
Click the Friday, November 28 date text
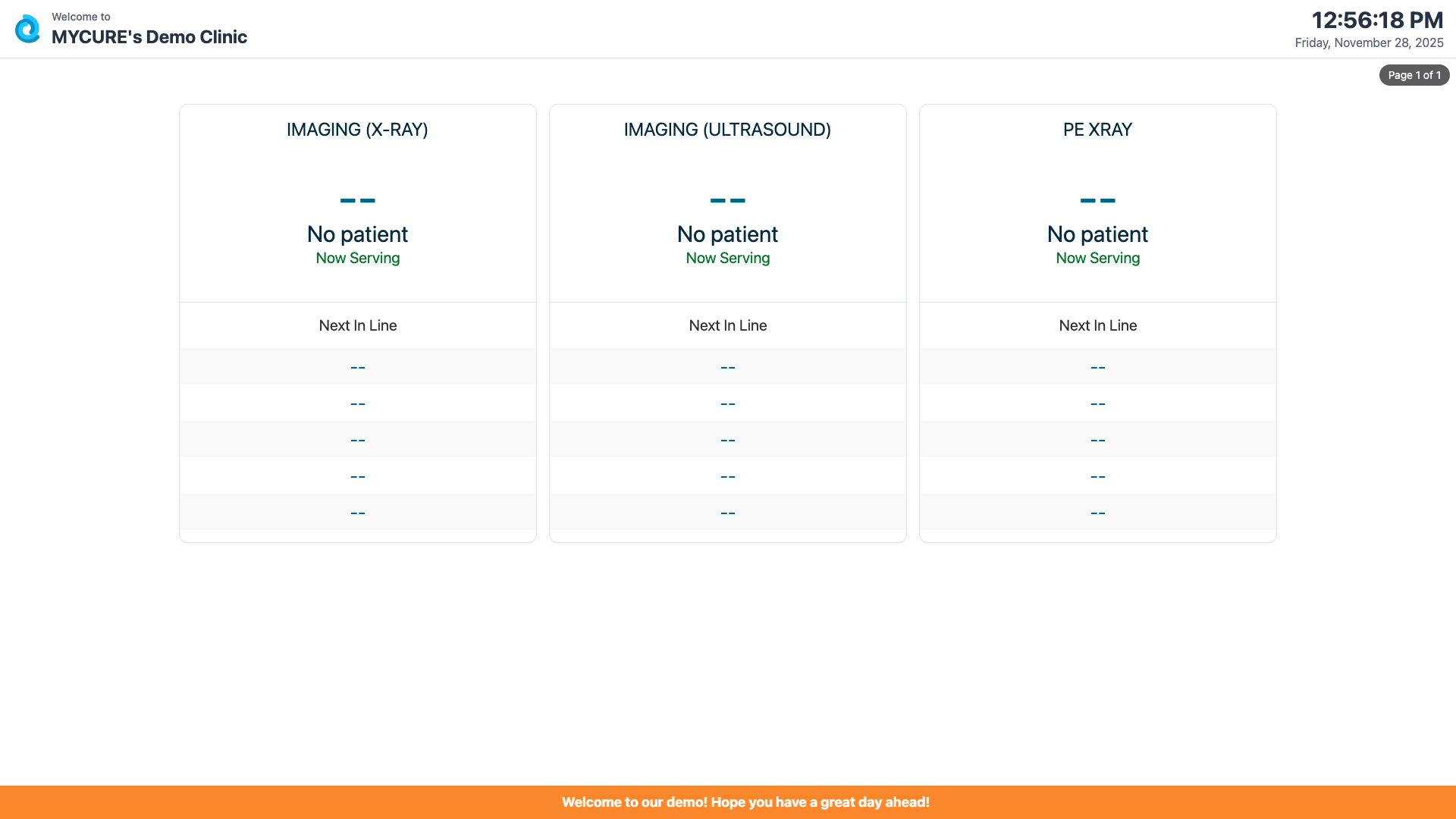tap(1369, 43)
